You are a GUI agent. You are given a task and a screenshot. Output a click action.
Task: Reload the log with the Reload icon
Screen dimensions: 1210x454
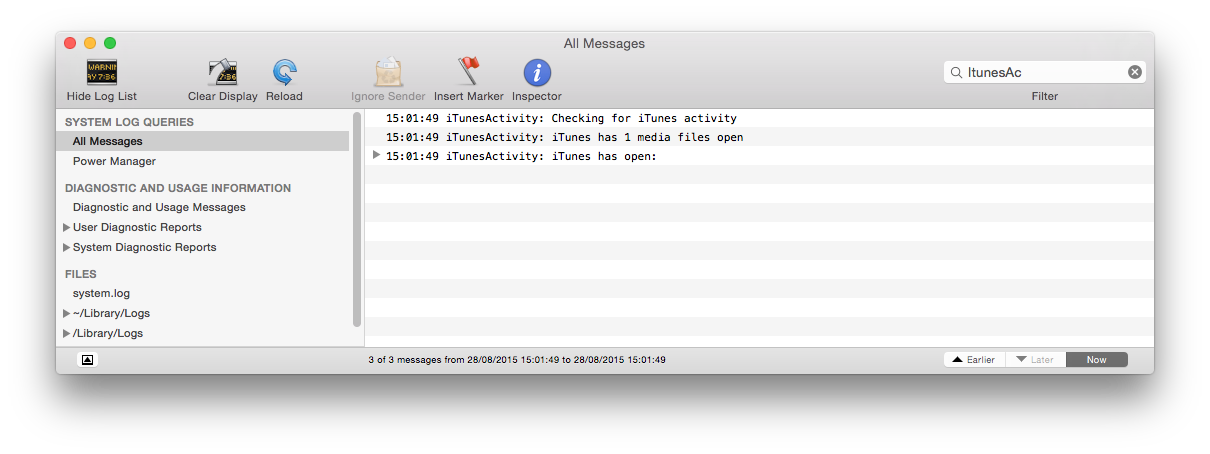coord(284,72)
